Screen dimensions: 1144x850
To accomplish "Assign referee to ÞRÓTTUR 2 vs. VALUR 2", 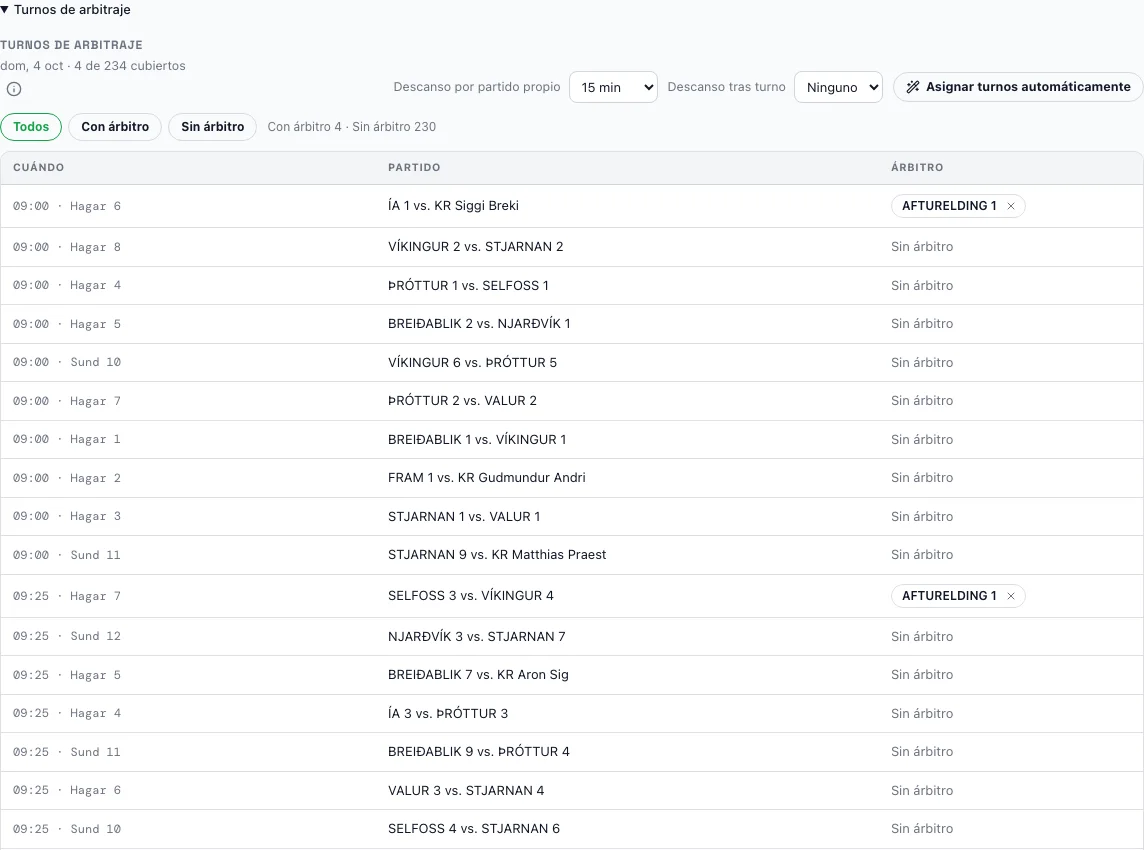I will 922,401.
